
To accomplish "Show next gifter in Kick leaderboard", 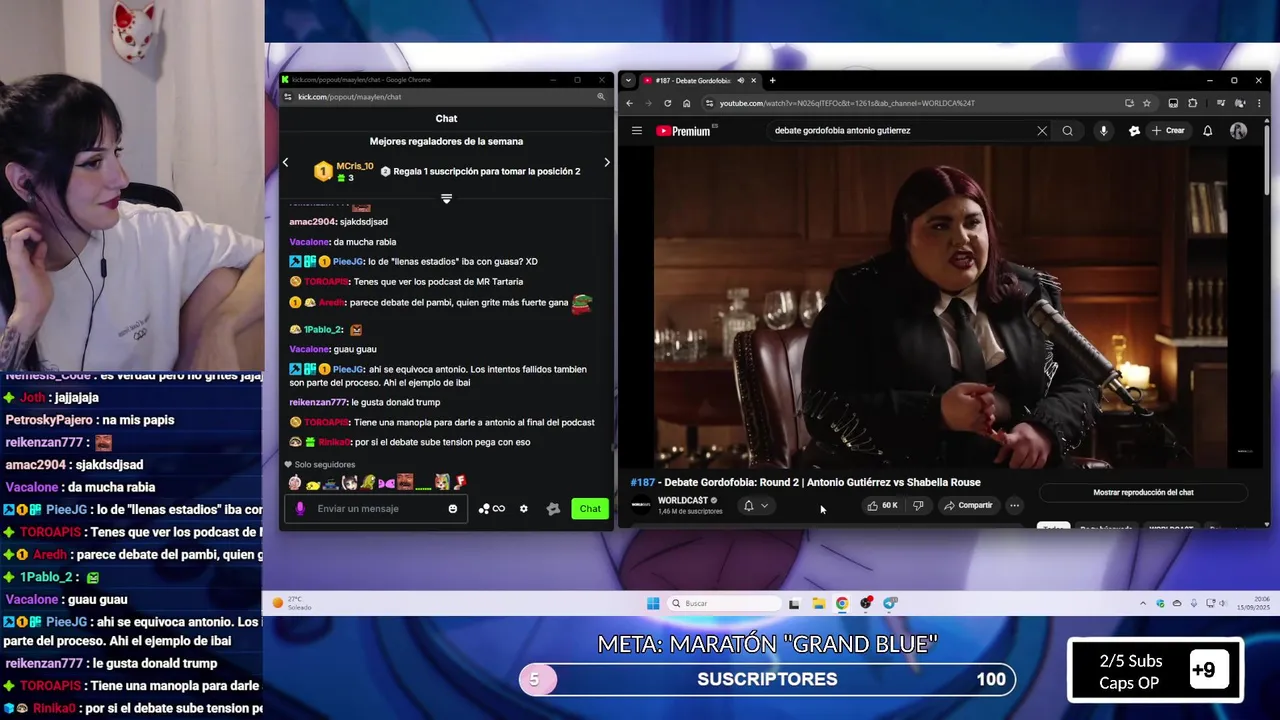I will (606, 162).
